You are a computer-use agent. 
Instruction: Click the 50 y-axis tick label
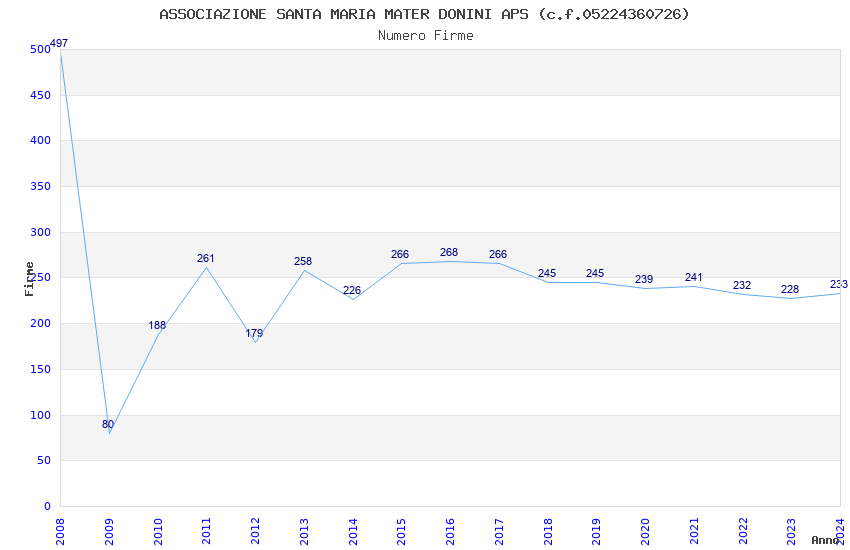click(44, 461)
